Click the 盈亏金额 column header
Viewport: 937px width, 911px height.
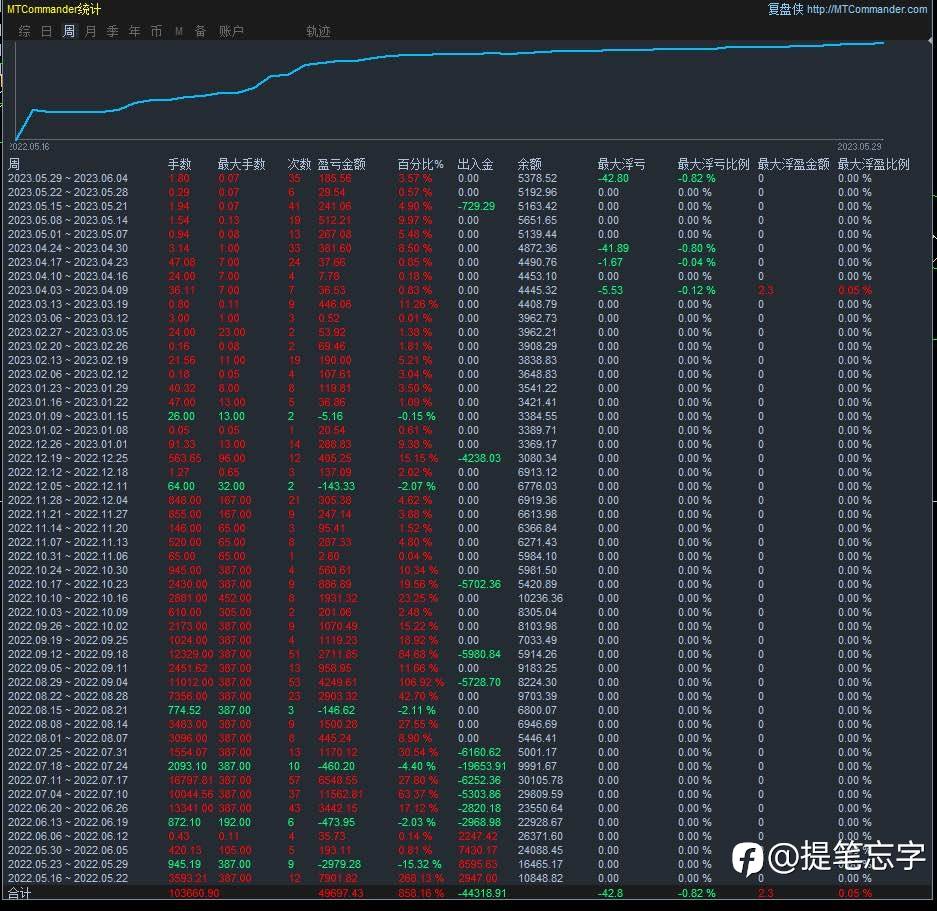(x=341, y=164)
